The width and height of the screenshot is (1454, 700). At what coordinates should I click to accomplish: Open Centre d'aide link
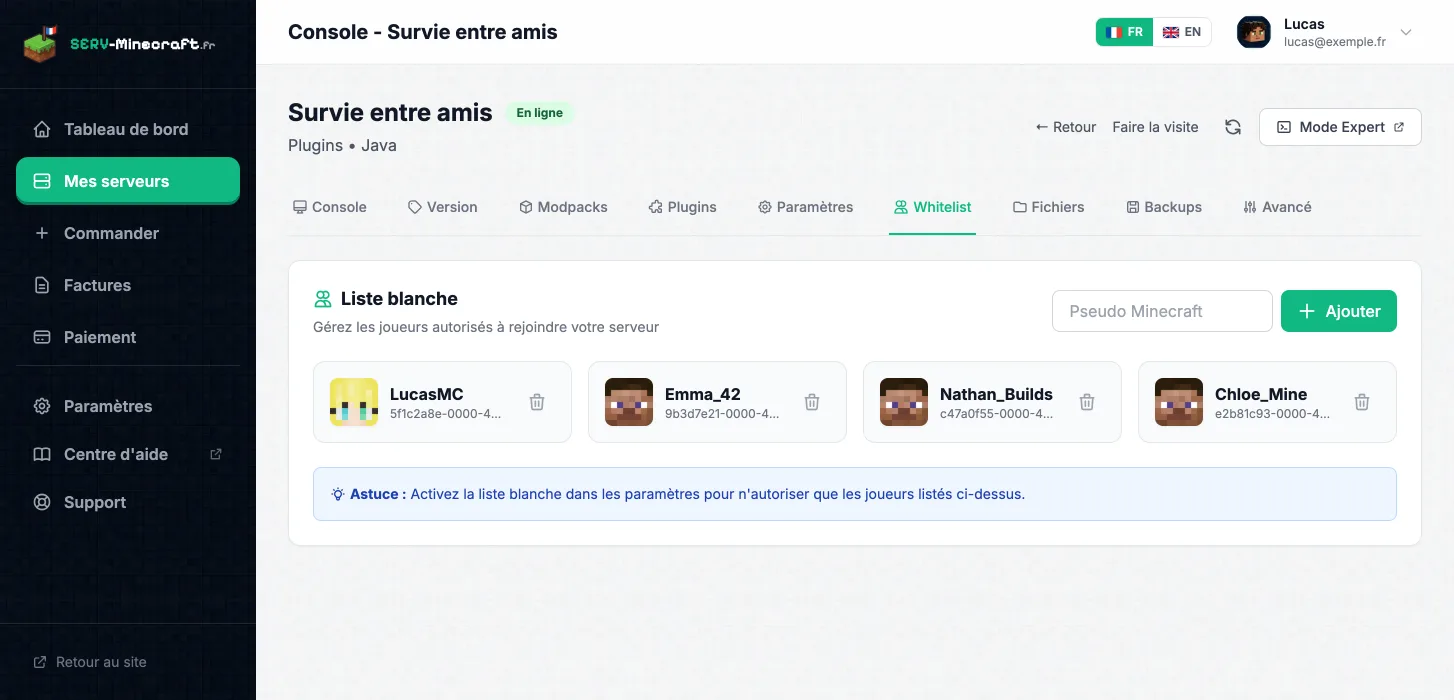click(x=128, y=454)
